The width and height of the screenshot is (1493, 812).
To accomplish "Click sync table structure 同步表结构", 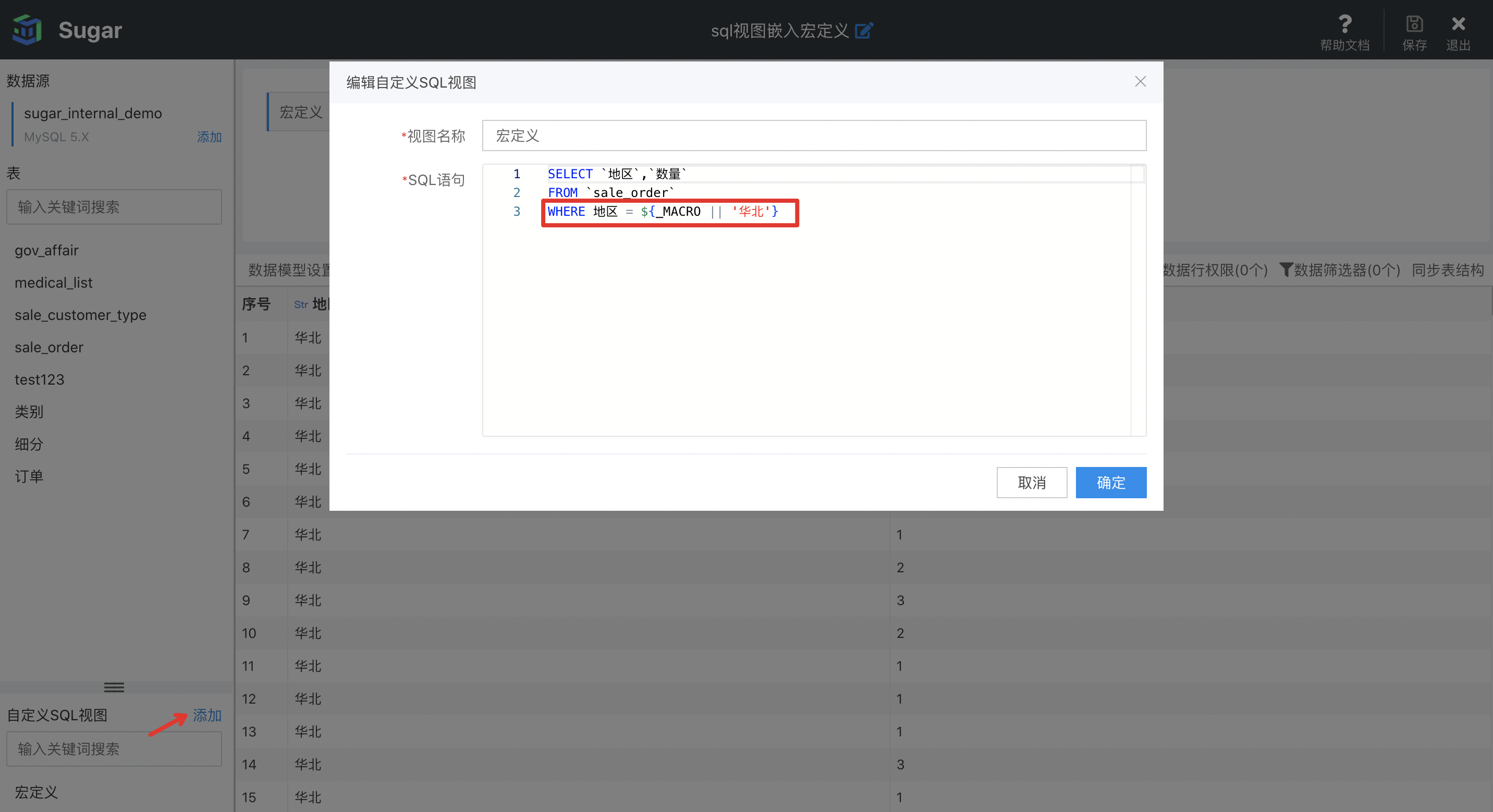I will (1447, 269).
